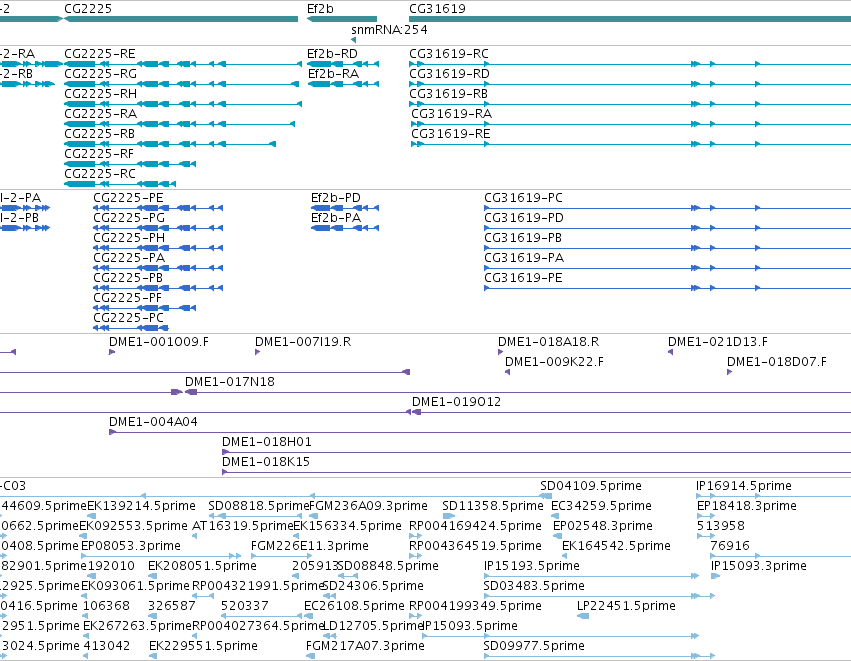Select transcript CG2225-RE label
The height and width of the screenshot is (661, 851).
tap(100, 54)
